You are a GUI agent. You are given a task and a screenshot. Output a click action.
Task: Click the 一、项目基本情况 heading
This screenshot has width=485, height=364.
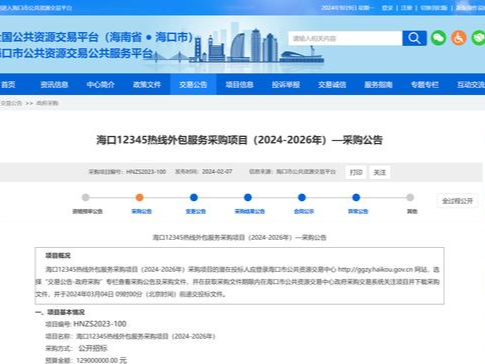pos(60,312)
